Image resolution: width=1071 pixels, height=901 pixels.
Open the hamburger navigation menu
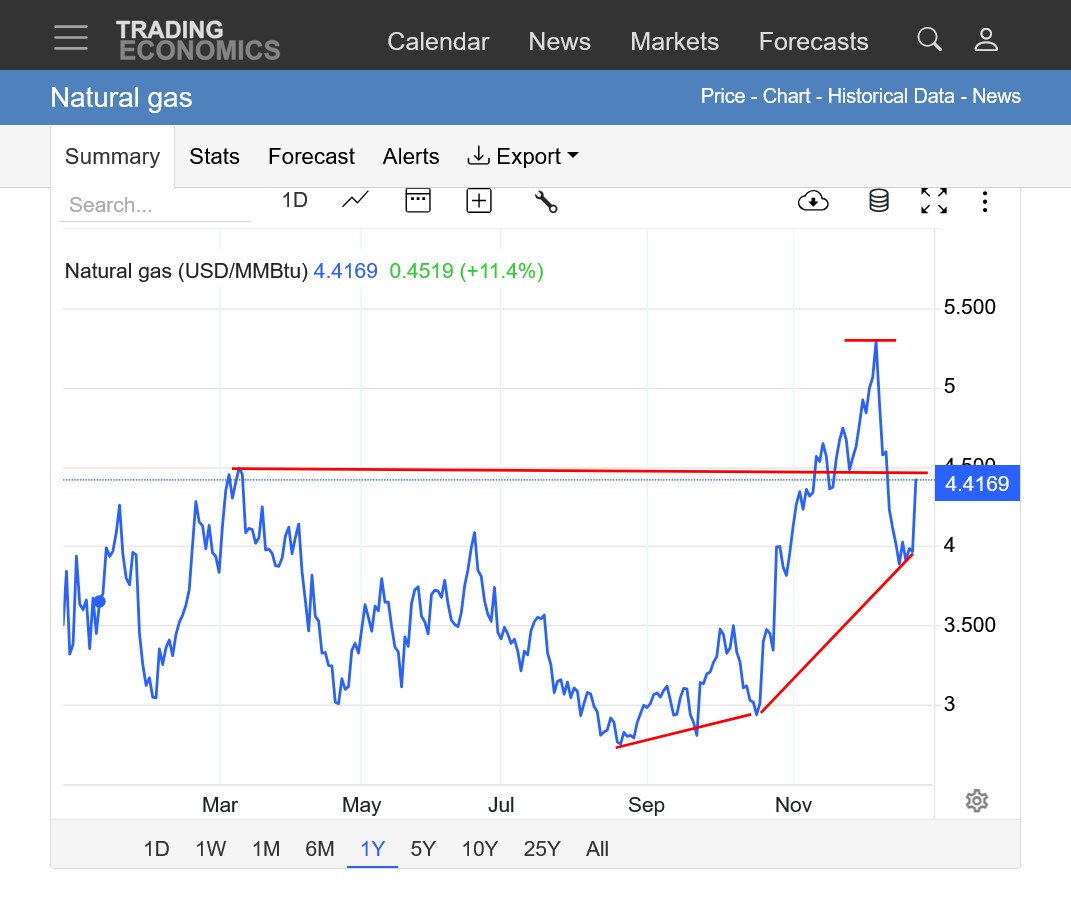pyautogui.click(x=71, y=38)
